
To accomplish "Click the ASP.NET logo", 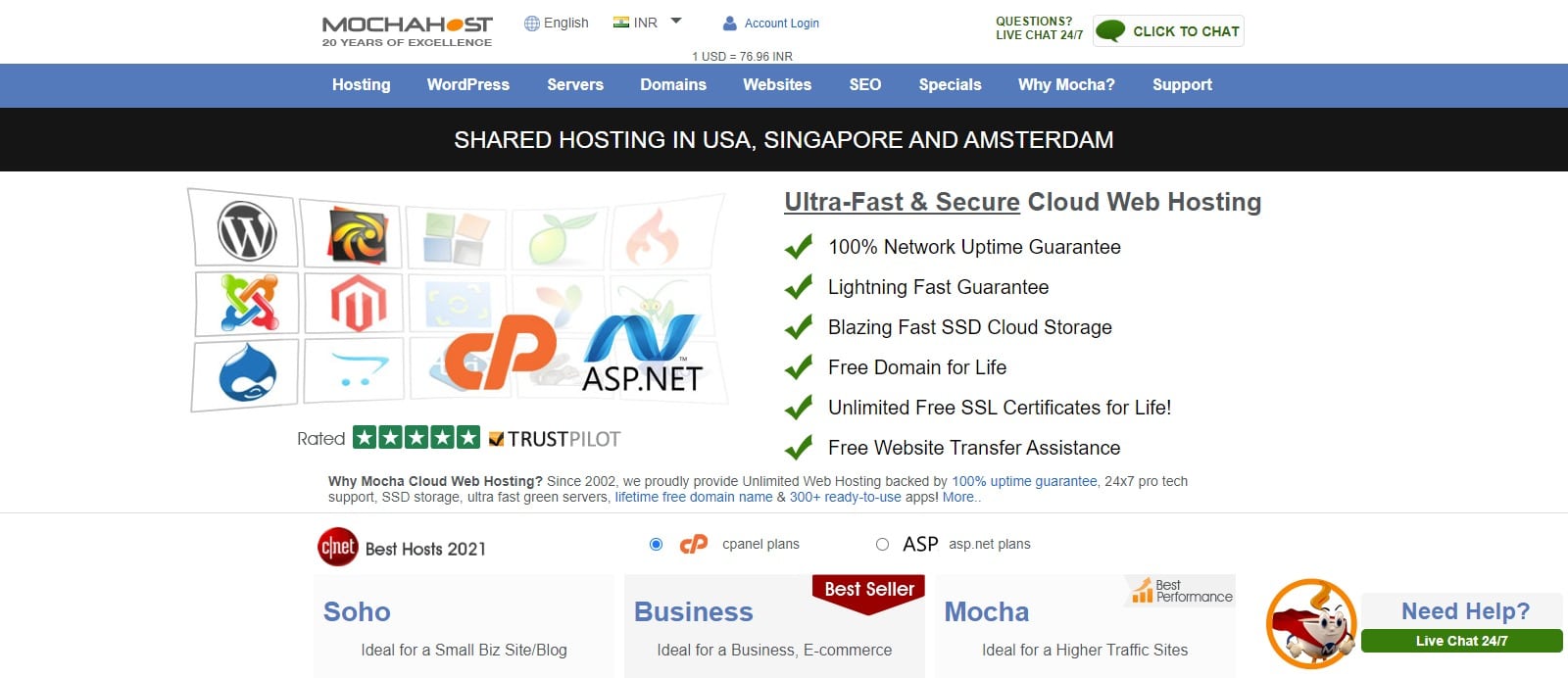I will [643, 354].
